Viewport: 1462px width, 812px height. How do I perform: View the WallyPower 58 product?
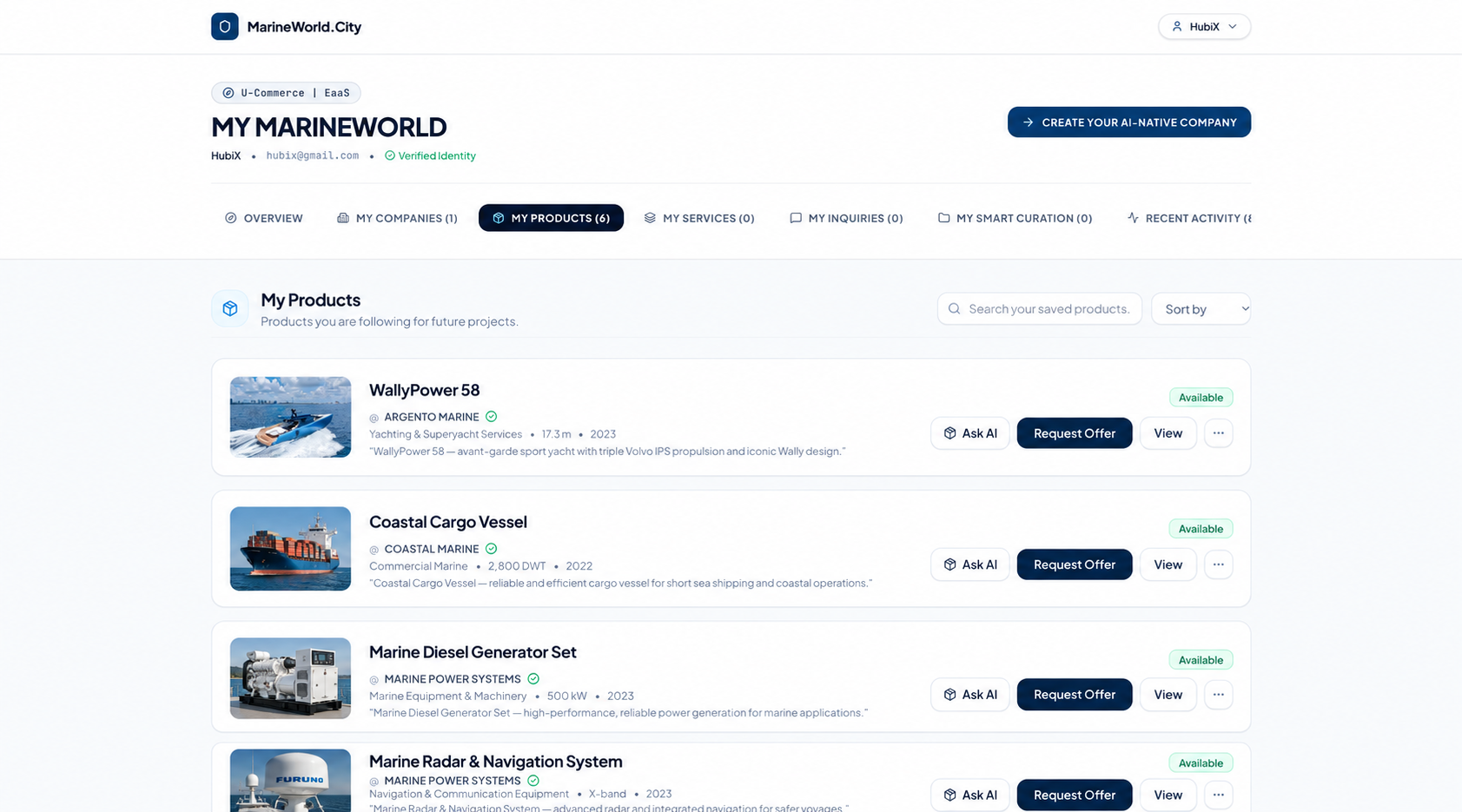(1168, 433)
